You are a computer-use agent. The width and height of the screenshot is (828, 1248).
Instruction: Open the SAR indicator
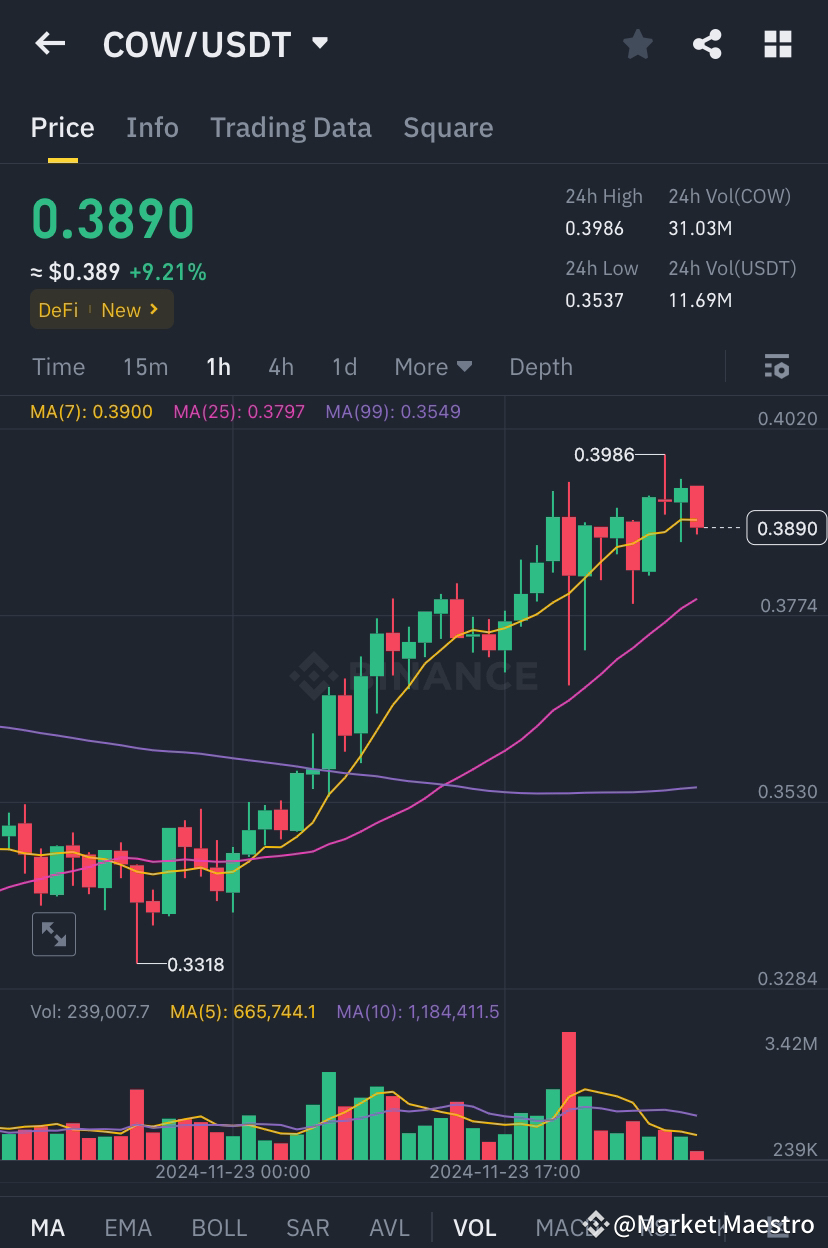[307, 1227]
